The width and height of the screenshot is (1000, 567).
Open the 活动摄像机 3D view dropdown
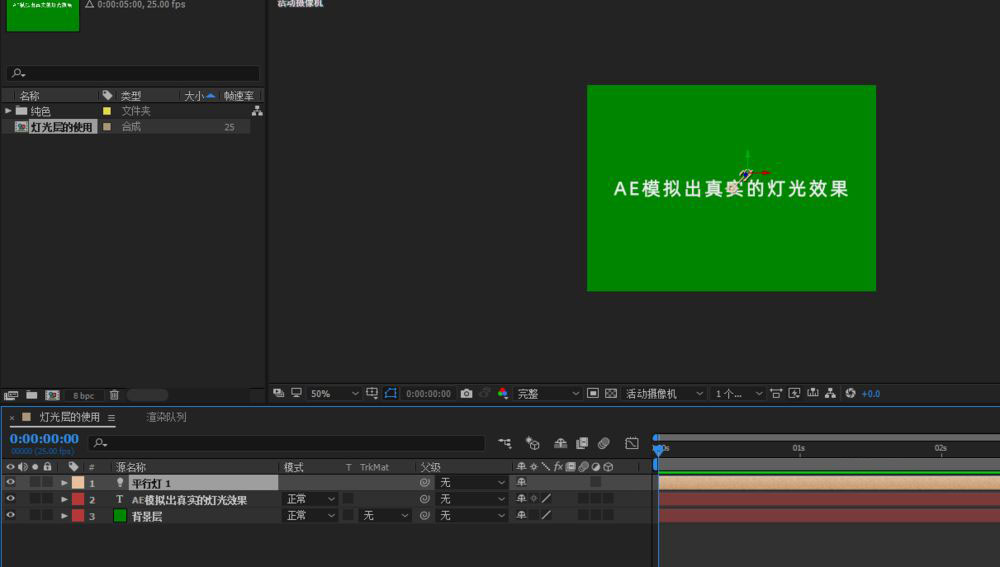663,394
